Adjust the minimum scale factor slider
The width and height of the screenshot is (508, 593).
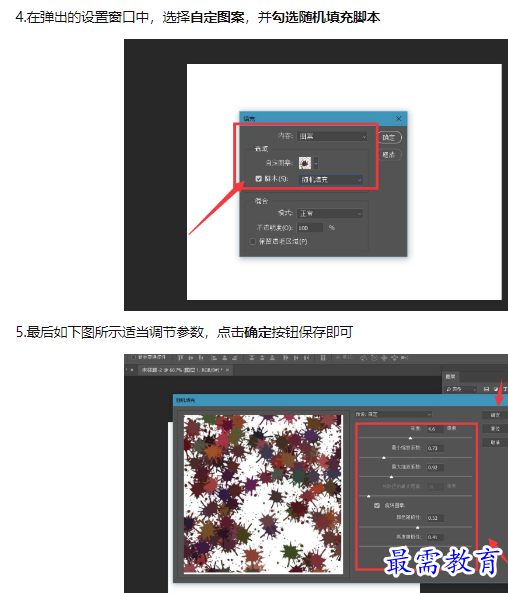point(384,458)
